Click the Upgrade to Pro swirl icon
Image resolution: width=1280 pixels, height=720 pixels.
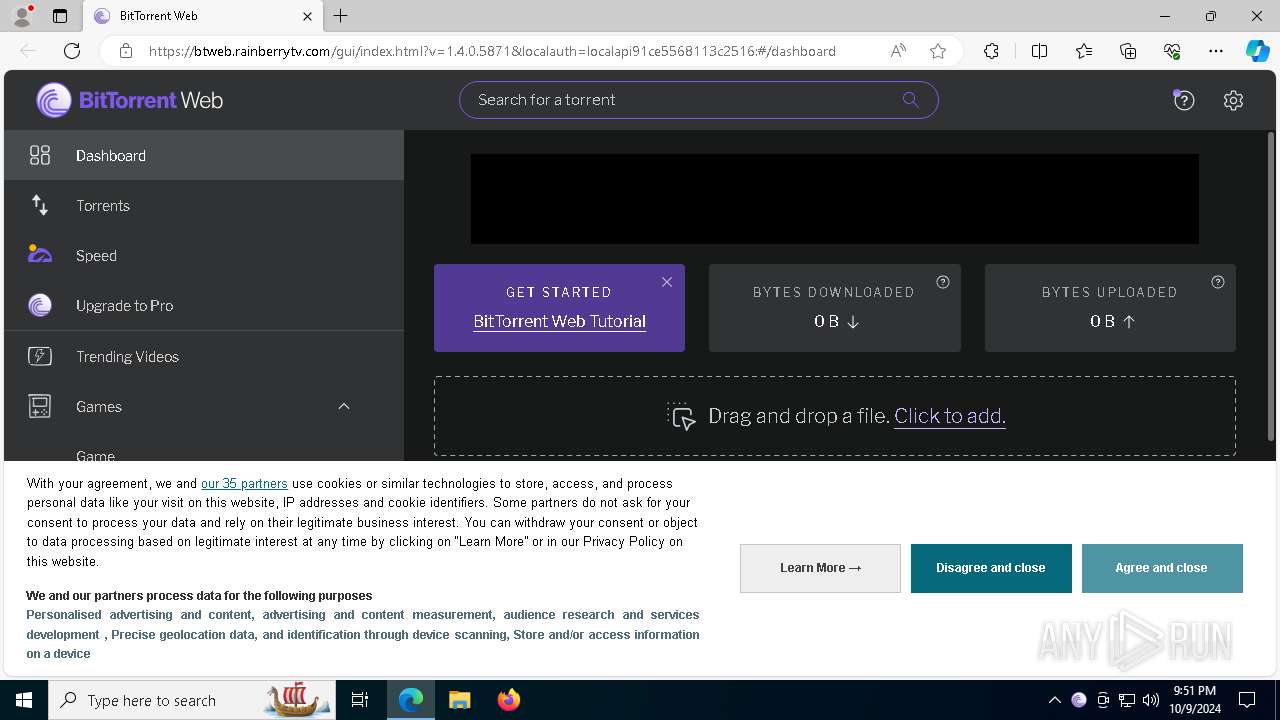pos(40,305)
